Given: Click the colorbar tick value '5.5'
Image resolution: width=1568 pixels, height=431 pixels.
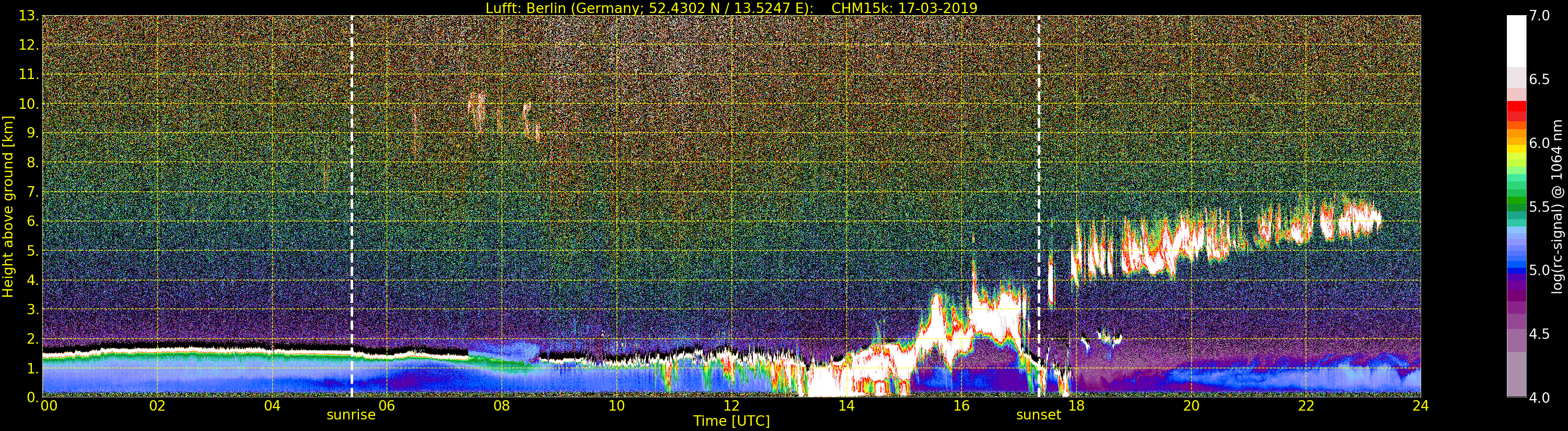Looking at the screenshot, I should tap(1539, 207).
